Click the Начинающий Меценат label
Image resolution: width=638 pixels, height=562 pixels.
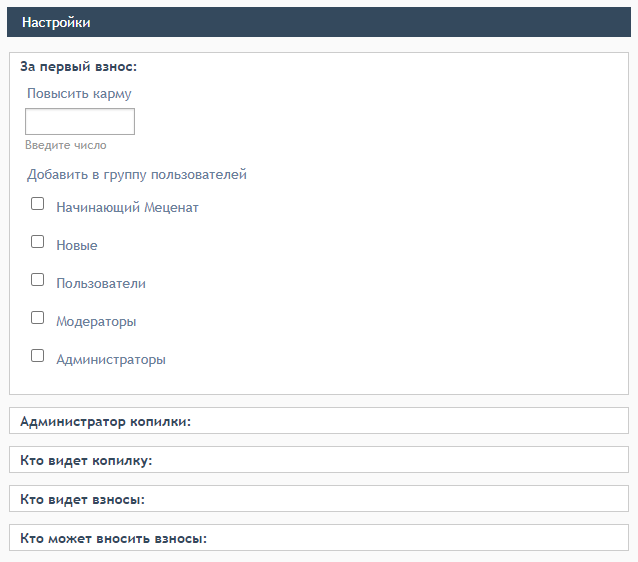coord(127,208)
